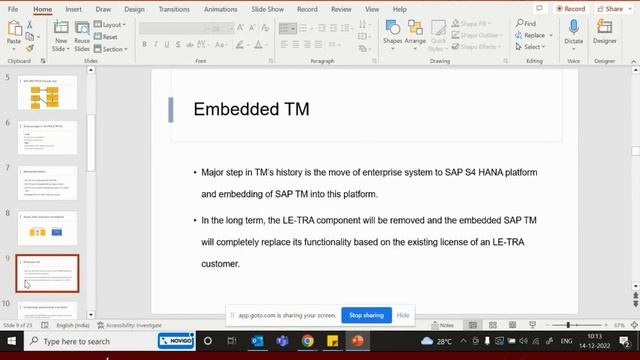Open the Section dropdown
Screen dimensions: 640x360
pos(111,49)
